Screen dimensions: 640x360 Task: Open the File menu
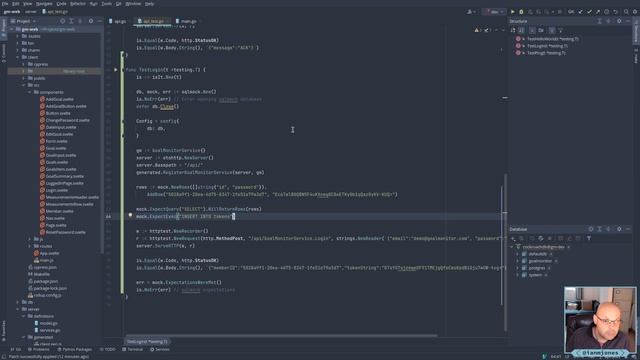(5, 4)
